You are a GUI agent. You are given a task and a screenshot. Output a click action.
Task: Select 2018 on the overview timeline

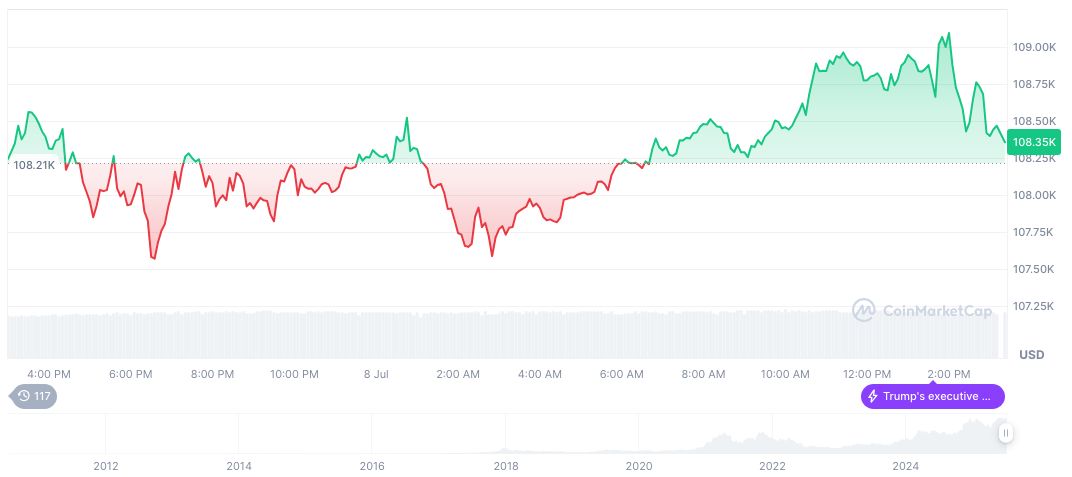tap(506, 465)
